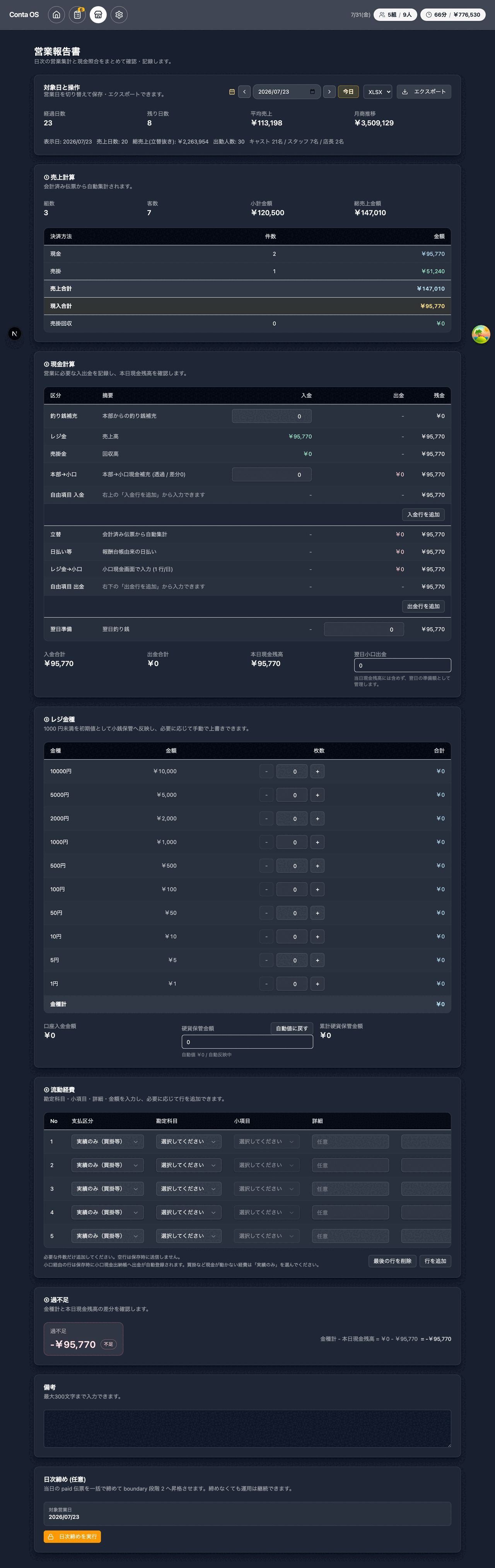Click the 翌日小口出金 input field
This screenshot has width=495, height=1568.
403,665
